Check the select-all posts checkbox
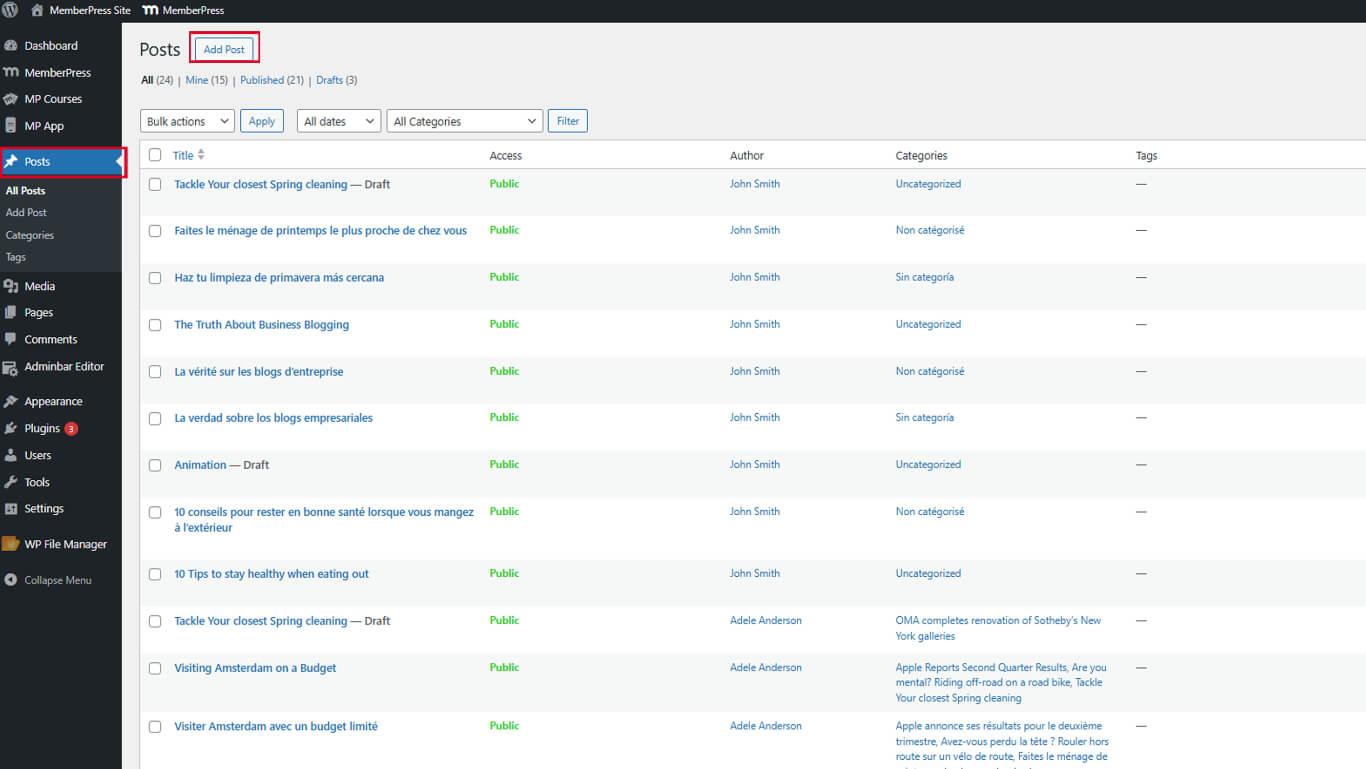The width and height of the screenshot is (1366, 769). pyautogui.click(x=154, y=155)
